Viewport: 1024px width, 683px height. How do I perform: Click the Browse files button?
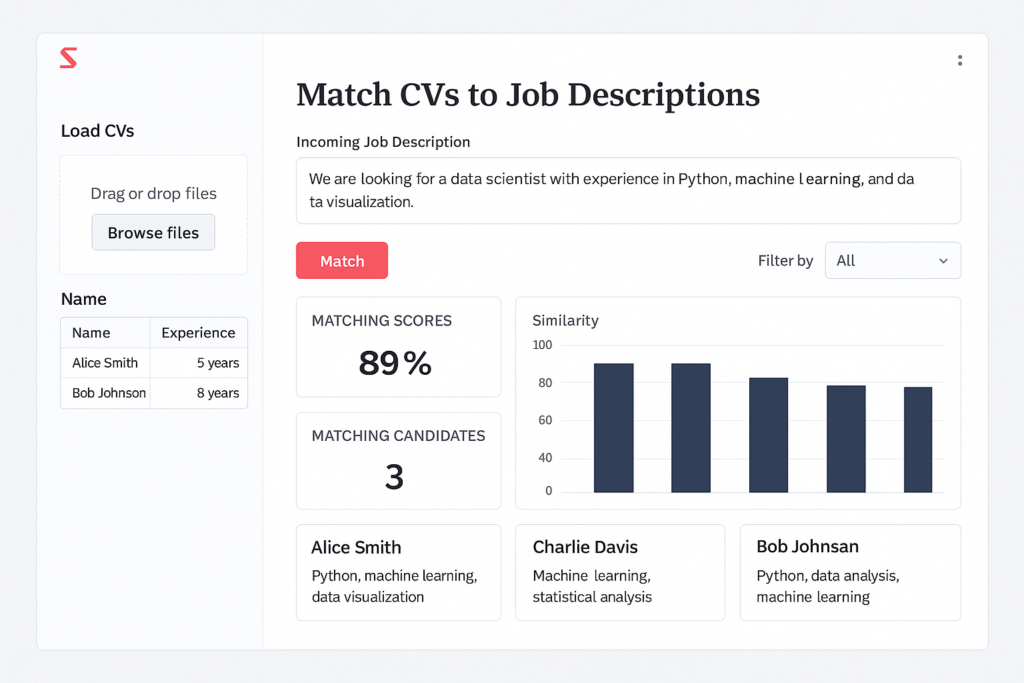[153, 232]
